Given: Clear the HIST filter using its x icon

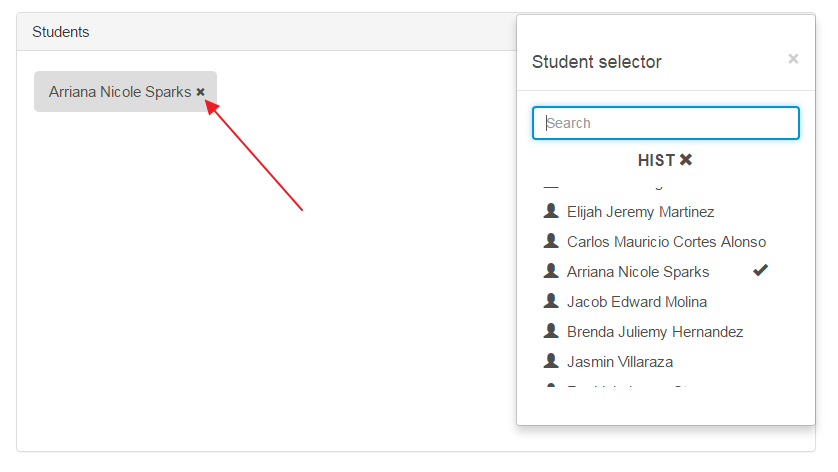Looking at the screenshot, I should 686,160.
